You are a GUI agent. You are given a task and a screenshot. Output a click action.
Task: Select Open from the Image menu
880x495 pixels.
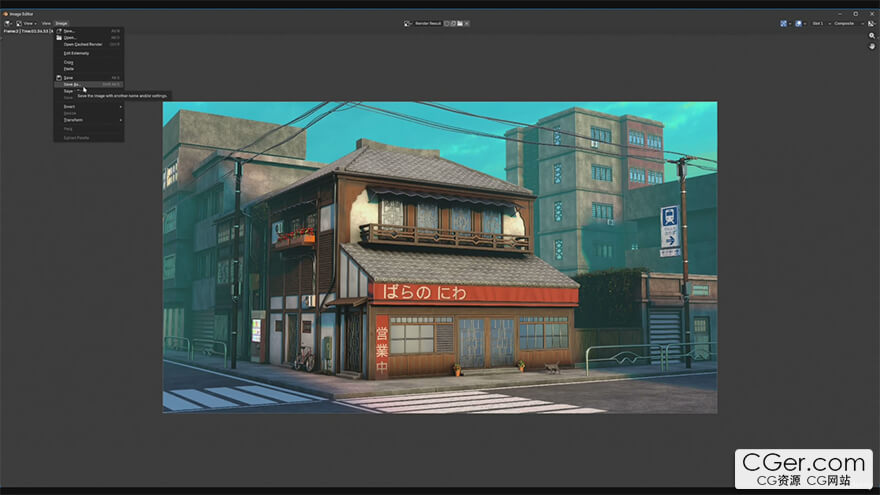pyautogui.click(x=70, y=38)
